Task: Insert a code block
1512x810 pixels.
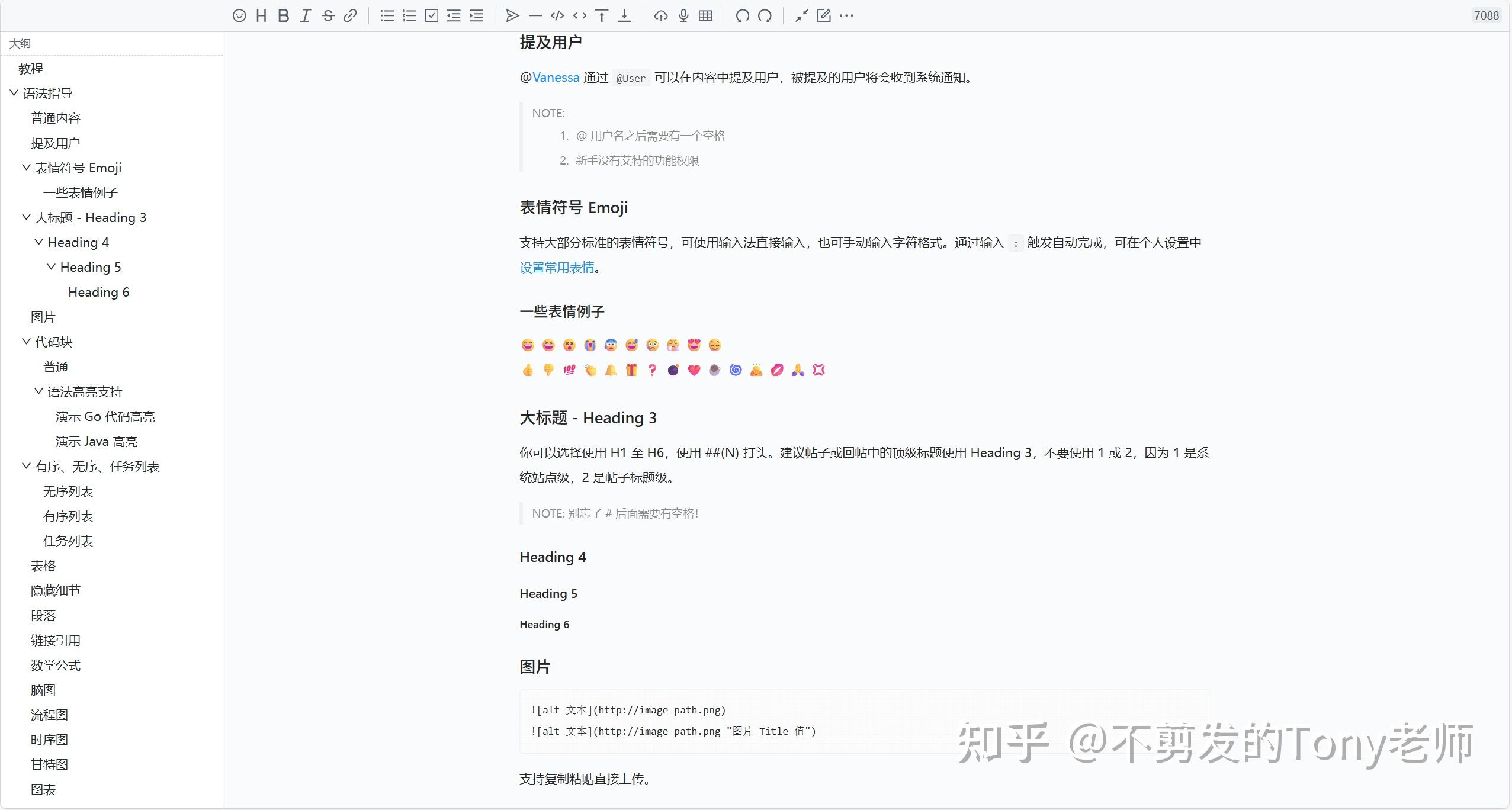Action: pyautogui.click(x=557, y=15)
